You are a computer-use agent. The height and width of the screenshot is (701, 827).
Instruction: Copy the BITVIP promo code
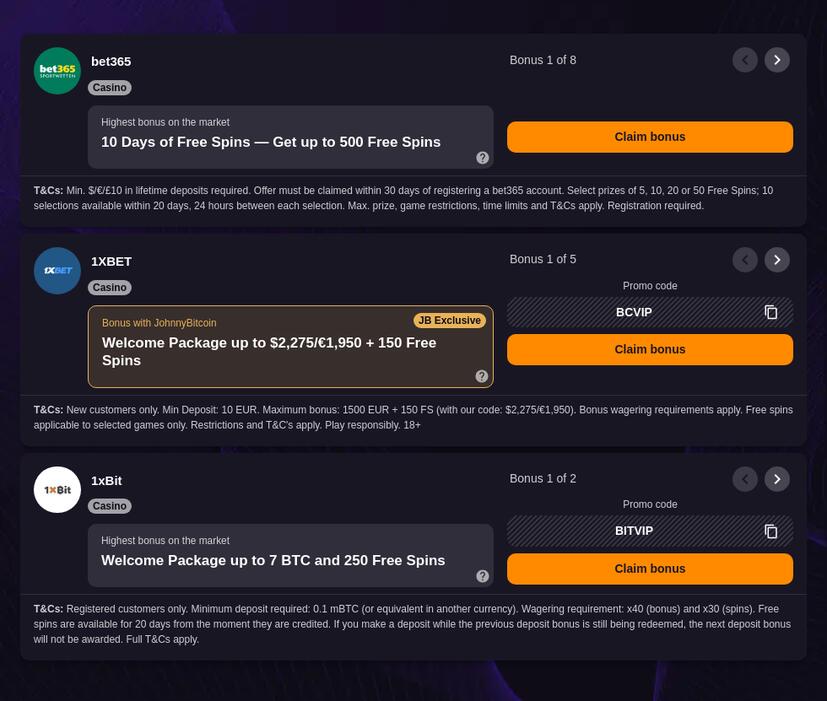[x=771, y=531]
